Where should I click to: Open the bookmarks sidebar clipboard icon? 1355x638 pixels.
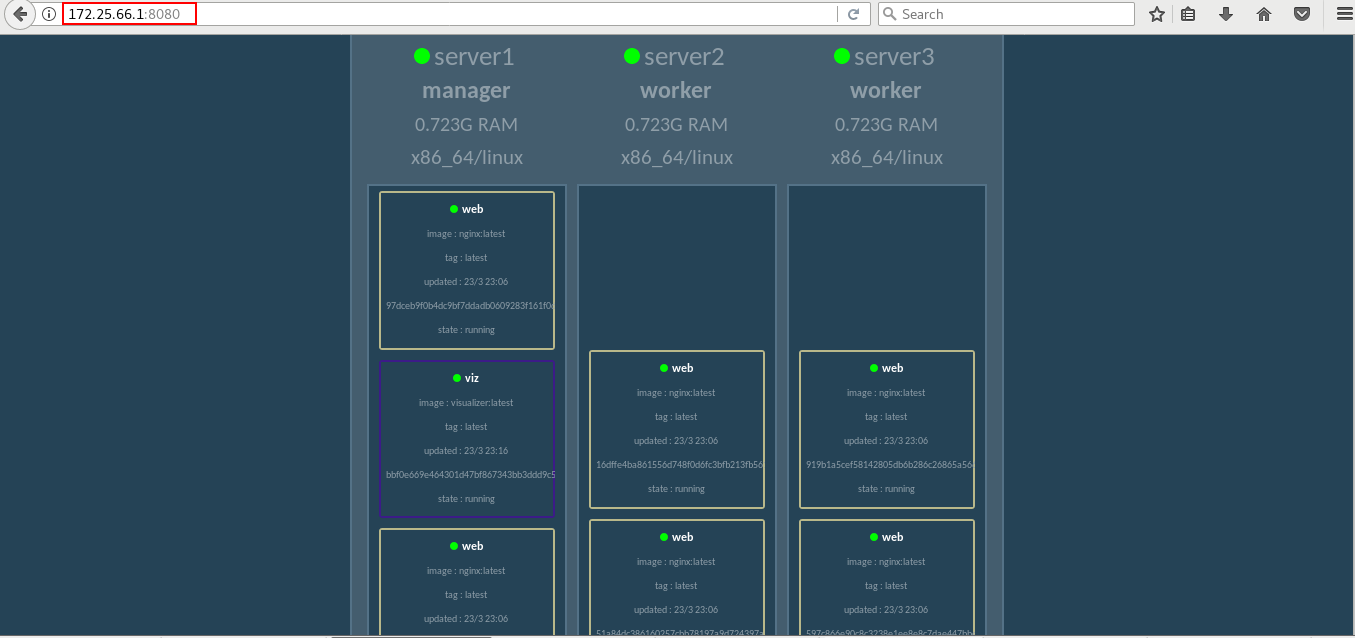point(1187,14)
